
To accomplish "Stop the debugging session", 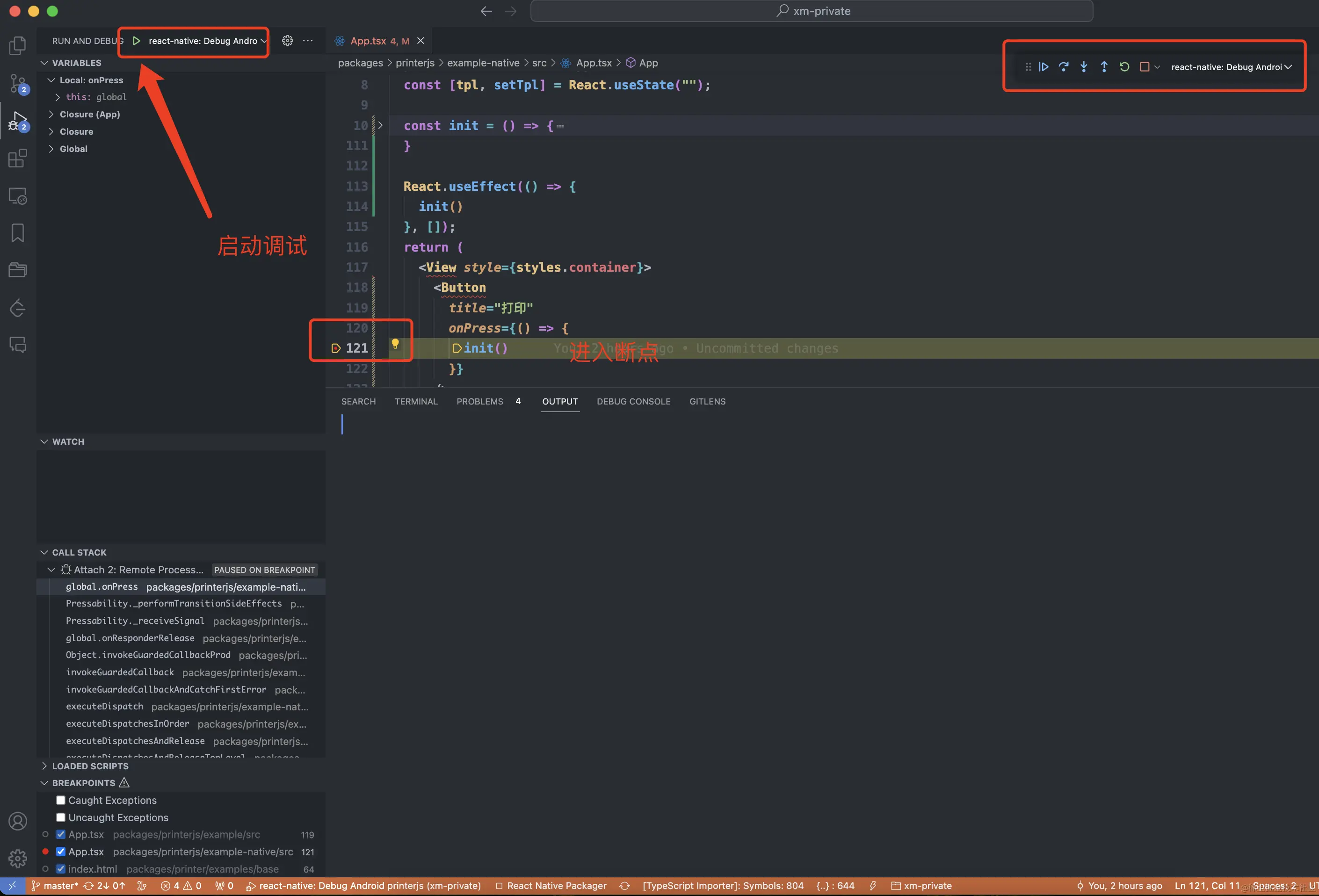I will (1144, 67).
